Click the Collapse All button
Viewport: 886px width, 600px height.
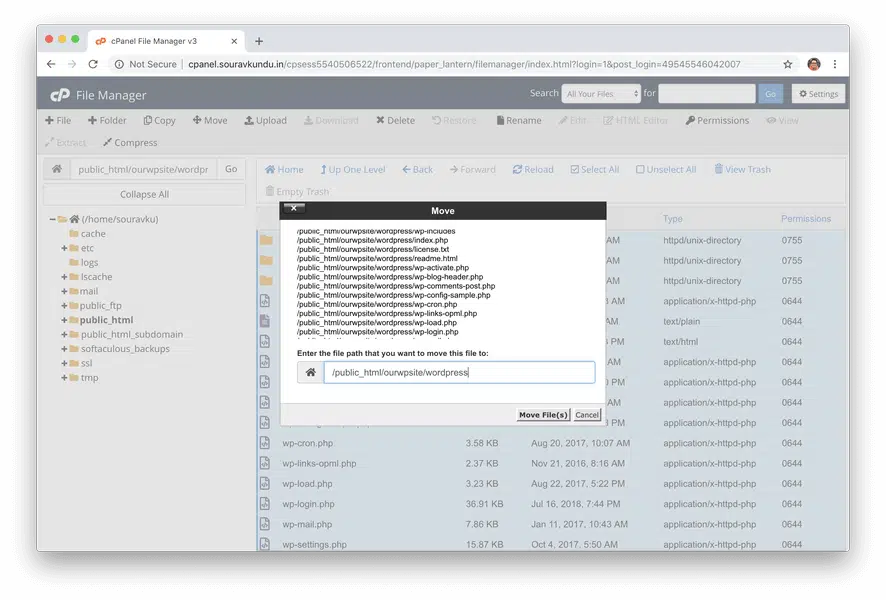144,194
